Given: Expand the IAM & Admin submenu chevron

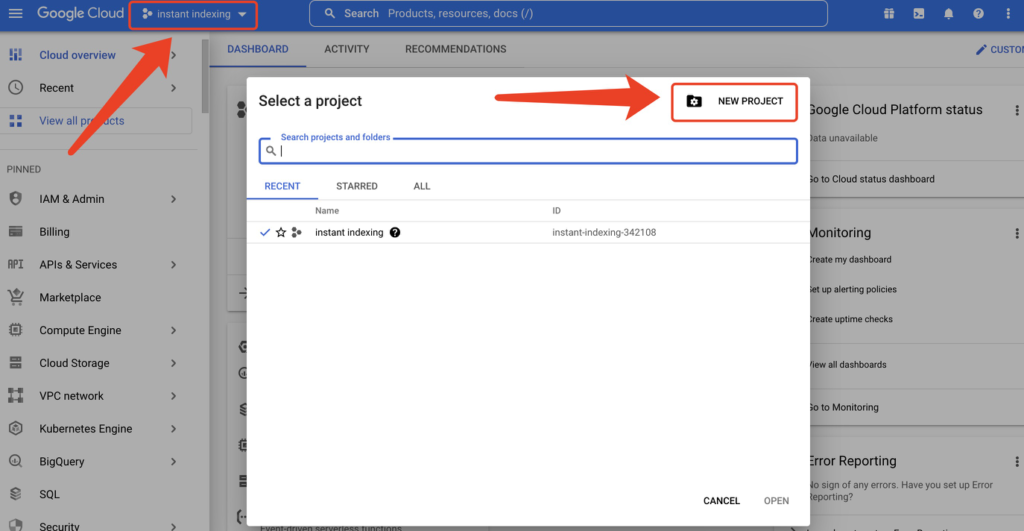Looking at the screenshot, I should tap(174, 199).
